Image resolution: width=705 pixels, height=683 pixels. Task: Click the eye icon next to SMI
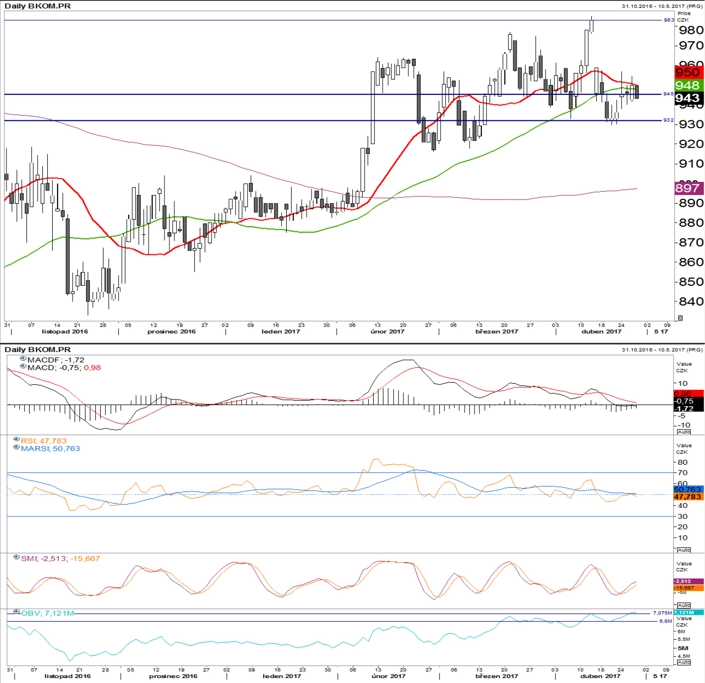coord(17,558)
